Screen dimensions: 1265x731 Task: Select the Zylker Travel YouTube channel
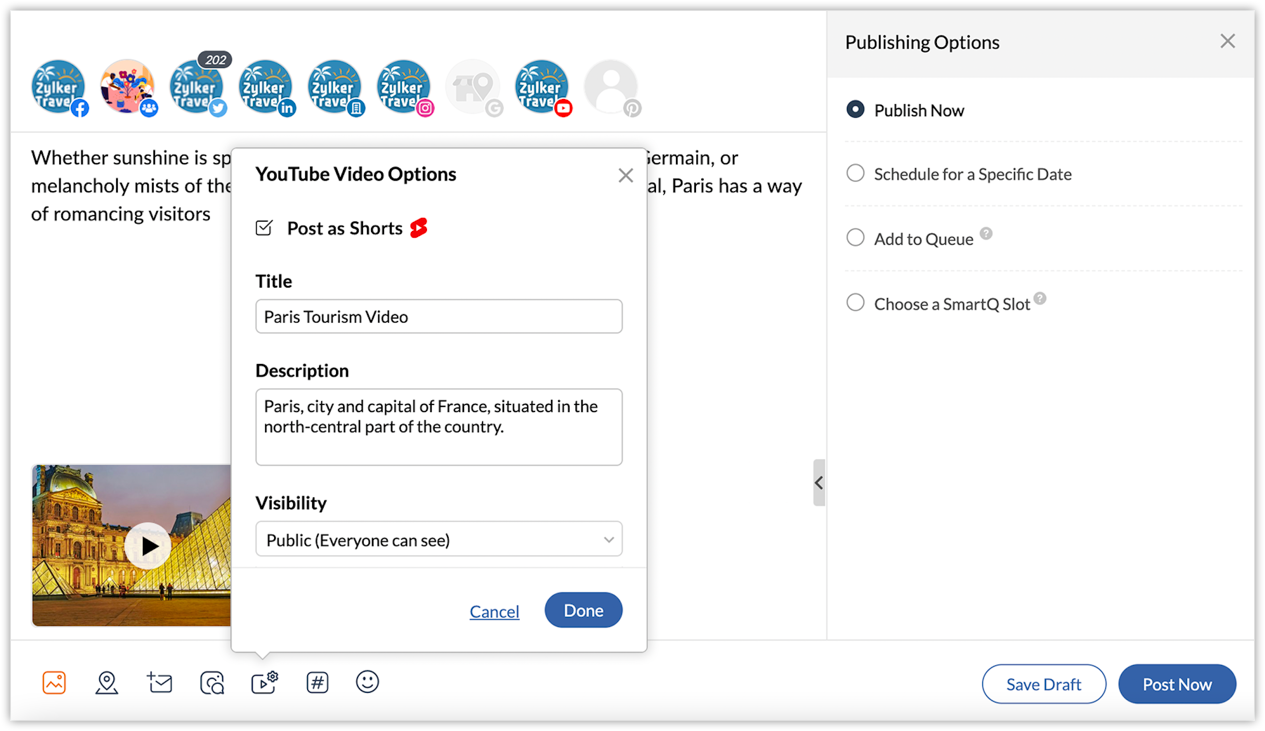[541, 87]
